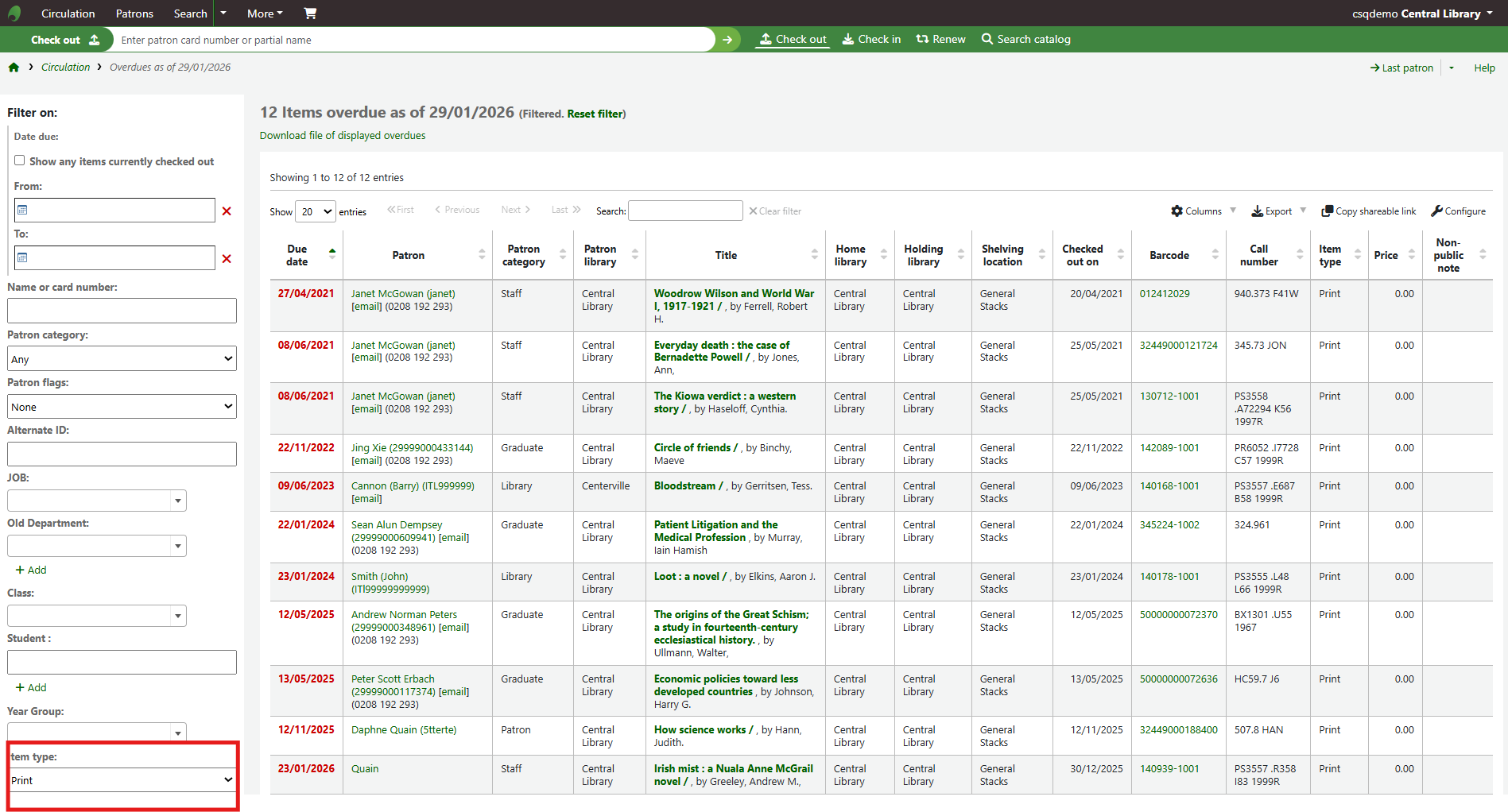Focus the Name or card number field
This screenshot has width=1508, height=812.
(122, 311)
